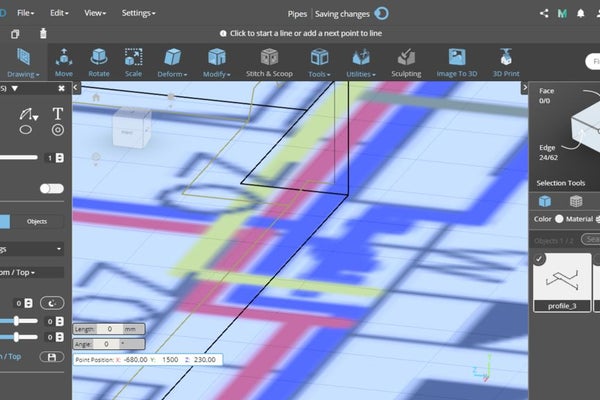
Task: Open the File menu
Action: point(26,14)
